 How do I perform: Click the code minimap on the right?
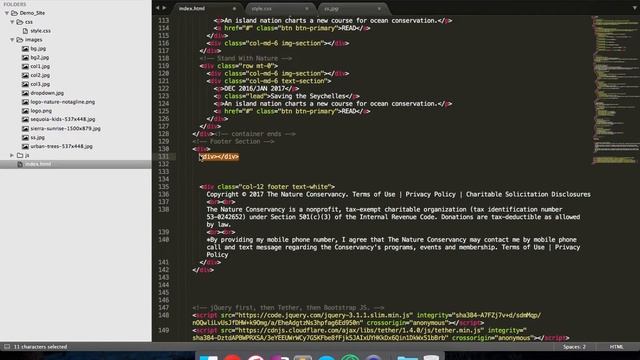616,90
